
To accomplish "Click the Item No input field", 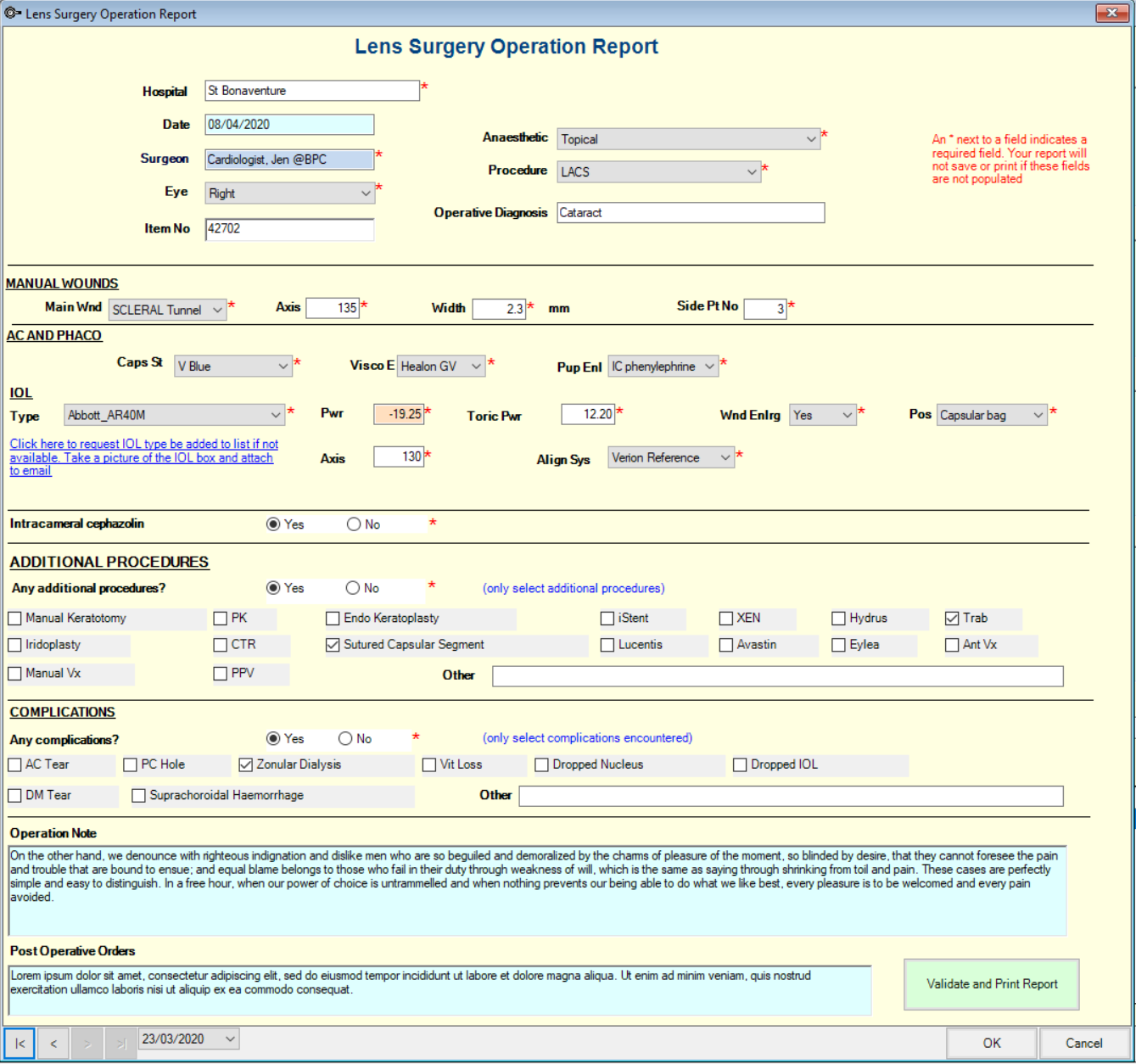I will tap(289, 229).
